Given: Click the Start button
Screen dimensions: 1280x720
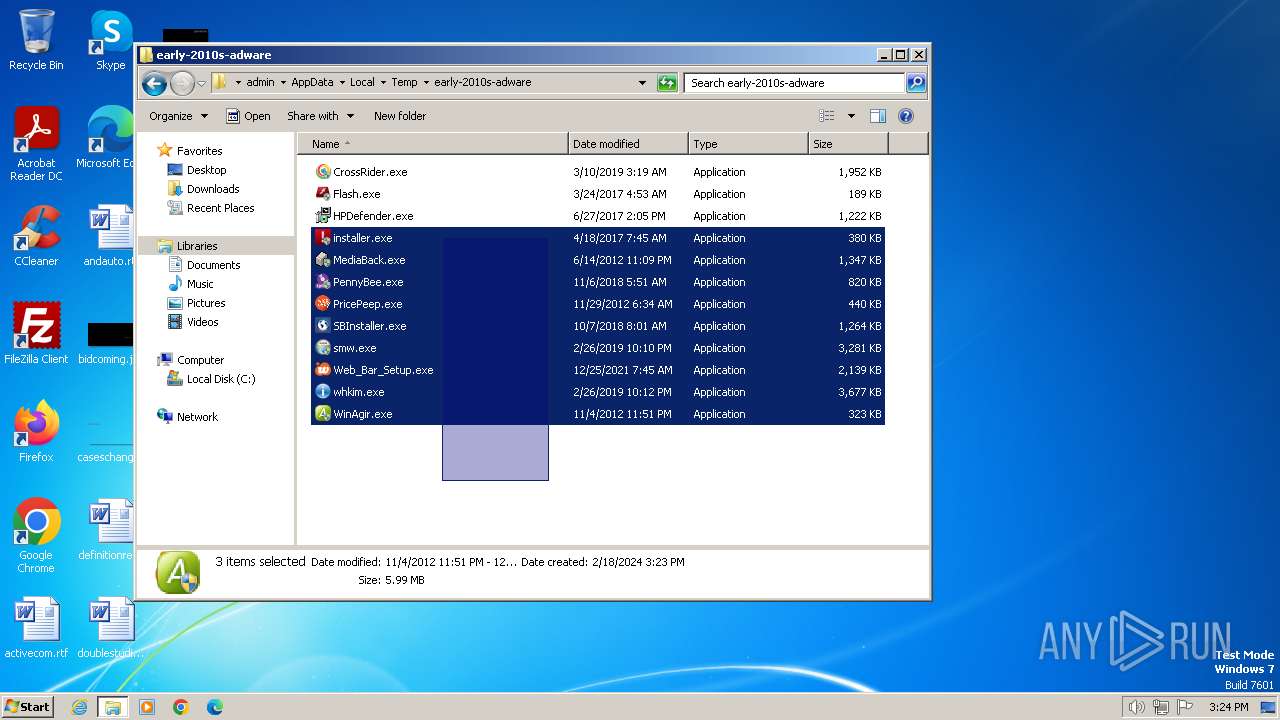Looking at the screenshot, I should point(27,706).
